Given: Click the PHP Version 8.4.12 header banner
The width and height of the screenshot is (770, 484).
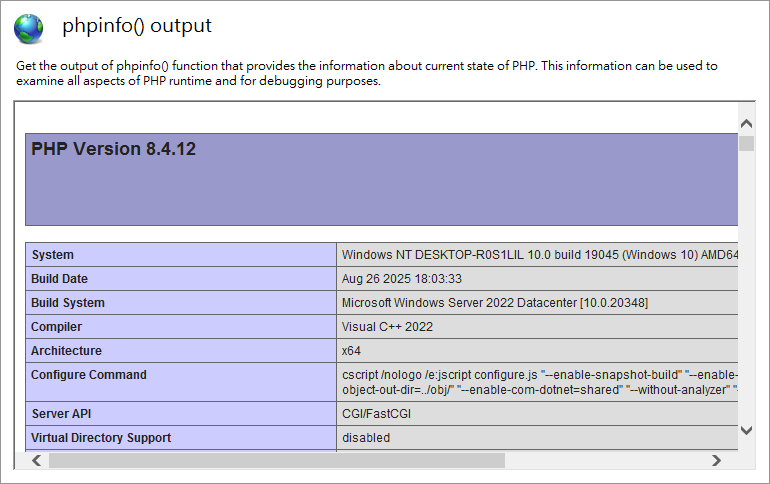Looking at the screenshot, I should point(380,179).
